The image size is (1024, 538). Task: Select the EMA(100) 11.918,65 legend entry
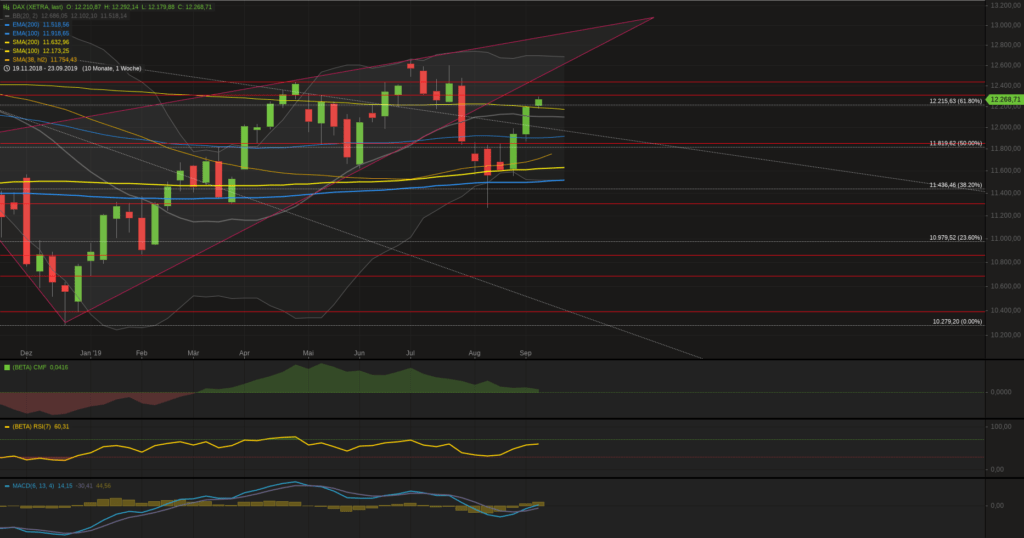coord(40,33)
